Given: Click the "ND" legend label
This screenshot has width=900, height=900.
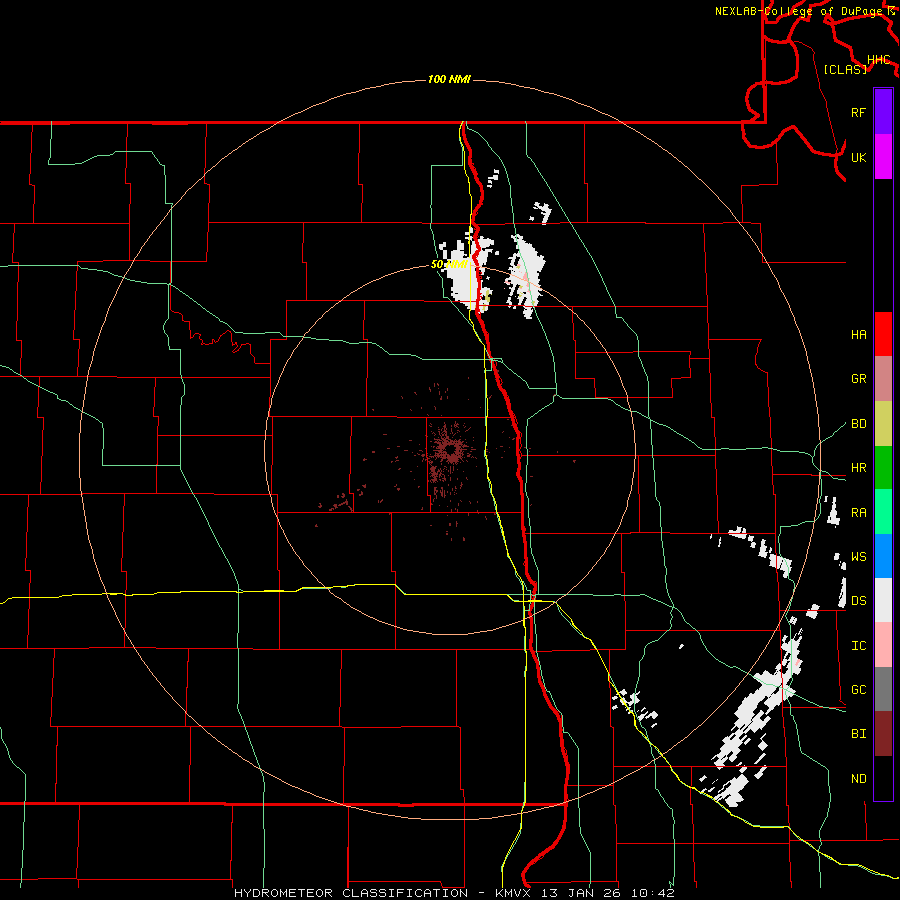Looking at the screenshot, I should click(858, 779).
